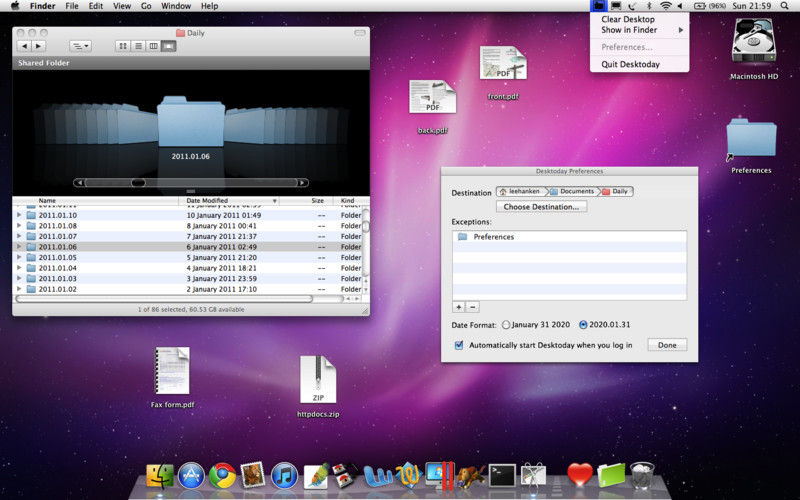Click the Desktoday menu bar icon
The image size is (800, 500).
pos(598,6)
